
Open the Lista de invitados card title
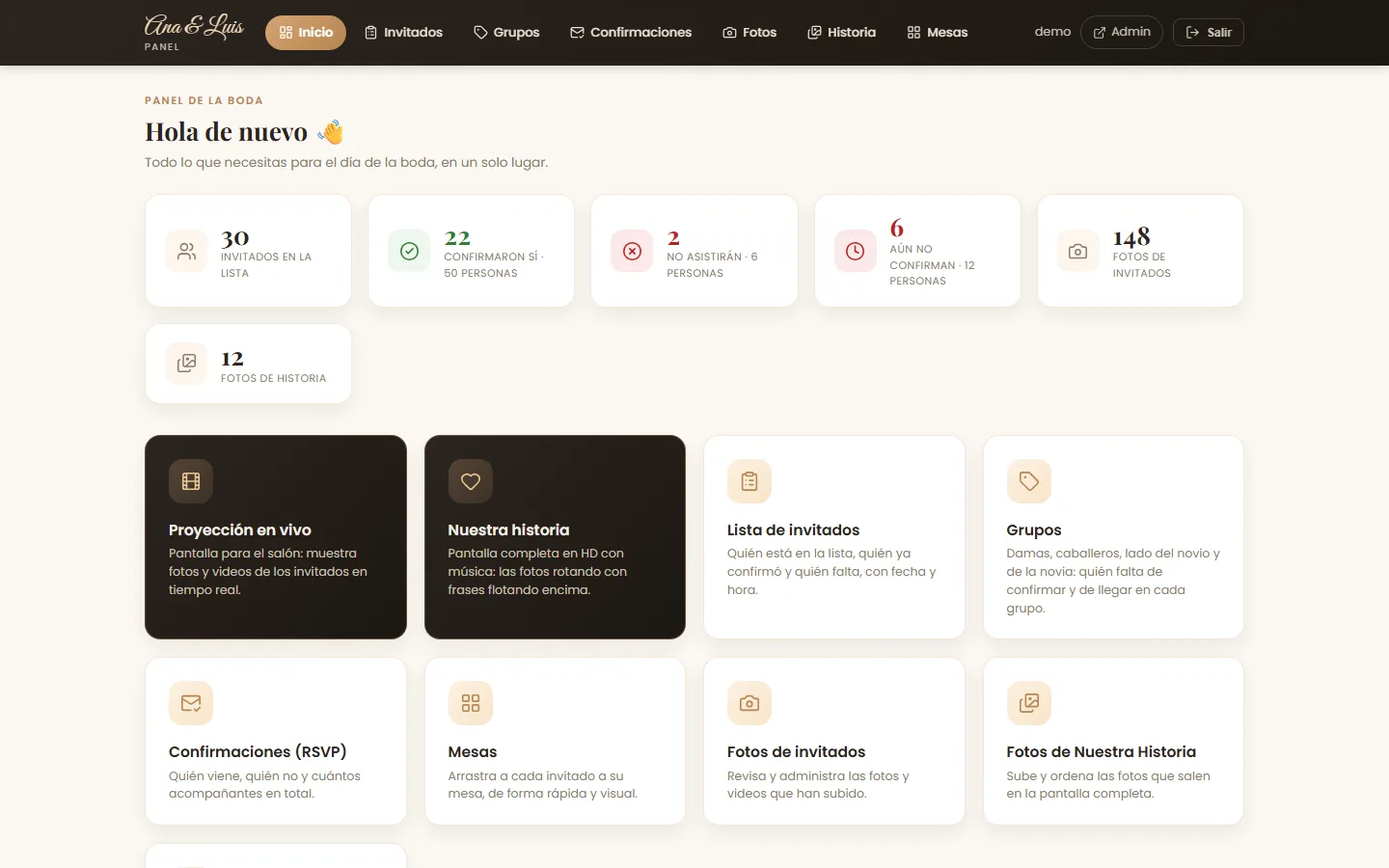tap(793, 529)
